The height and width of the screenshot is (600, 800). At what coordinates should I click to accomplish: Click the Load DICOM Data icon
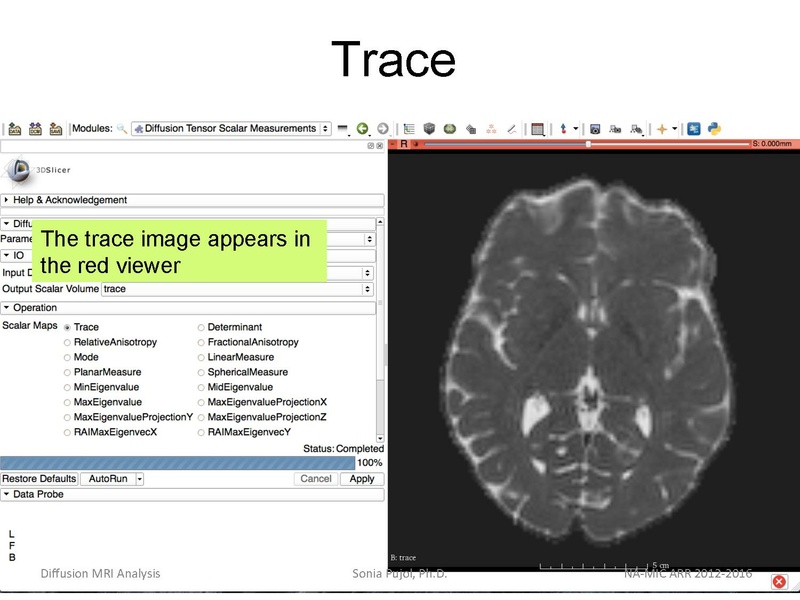click(35, 129)
